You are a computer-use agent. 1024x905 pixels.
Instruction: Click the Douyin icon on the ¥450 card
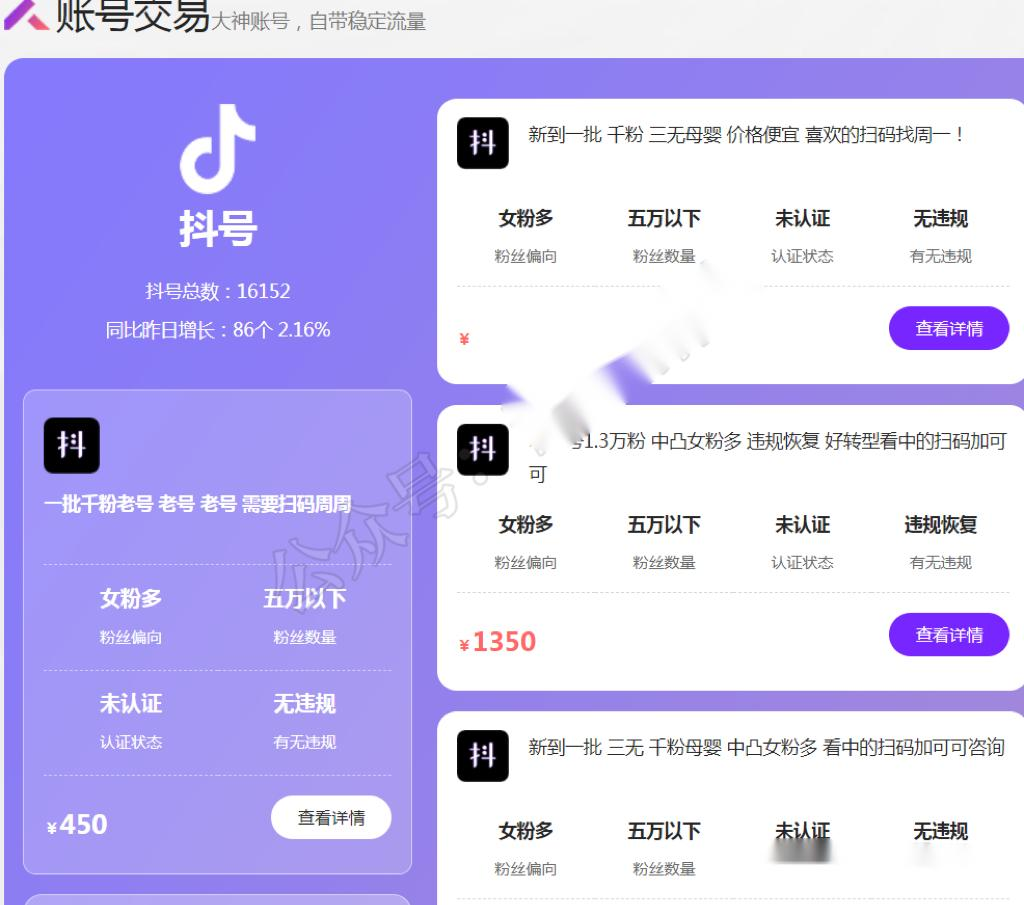click(72, 445)
